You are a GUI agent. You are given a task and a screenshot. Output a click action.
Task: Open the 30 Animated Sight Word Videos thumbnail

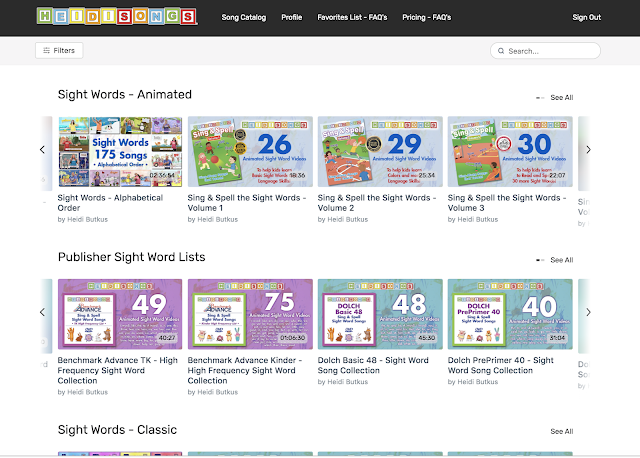[510, 151]
